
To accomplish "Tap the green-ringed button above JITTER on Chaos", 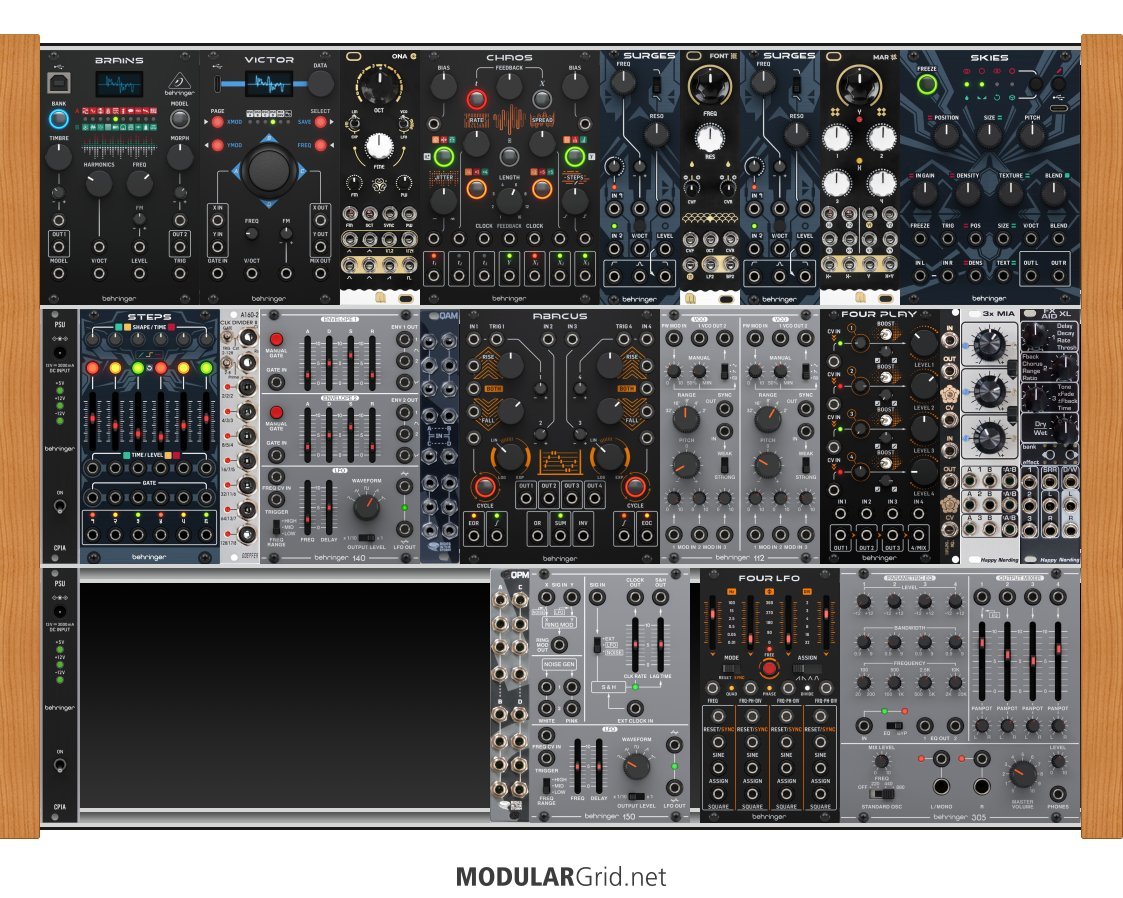I will tap(443, 156).
